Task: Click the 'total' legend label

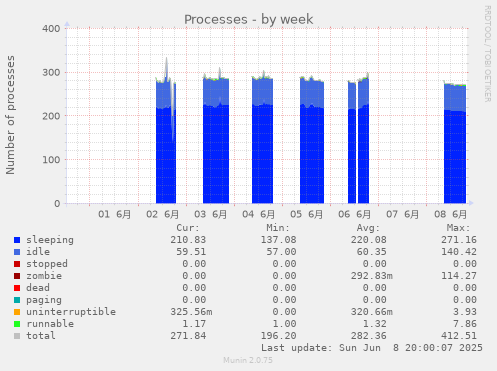Action: coord(41,336)
